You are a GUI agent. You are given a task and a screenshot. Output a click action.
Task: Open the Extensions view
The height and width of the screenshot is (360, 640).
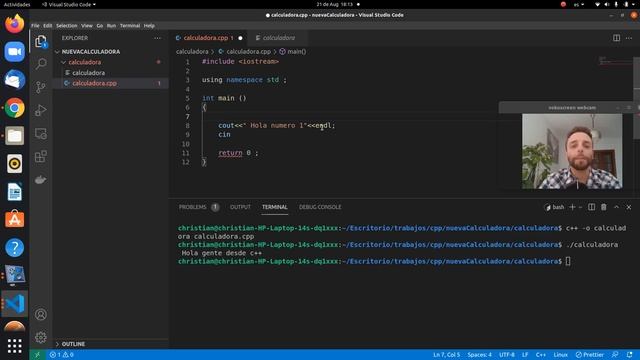[x=41, y=156]
